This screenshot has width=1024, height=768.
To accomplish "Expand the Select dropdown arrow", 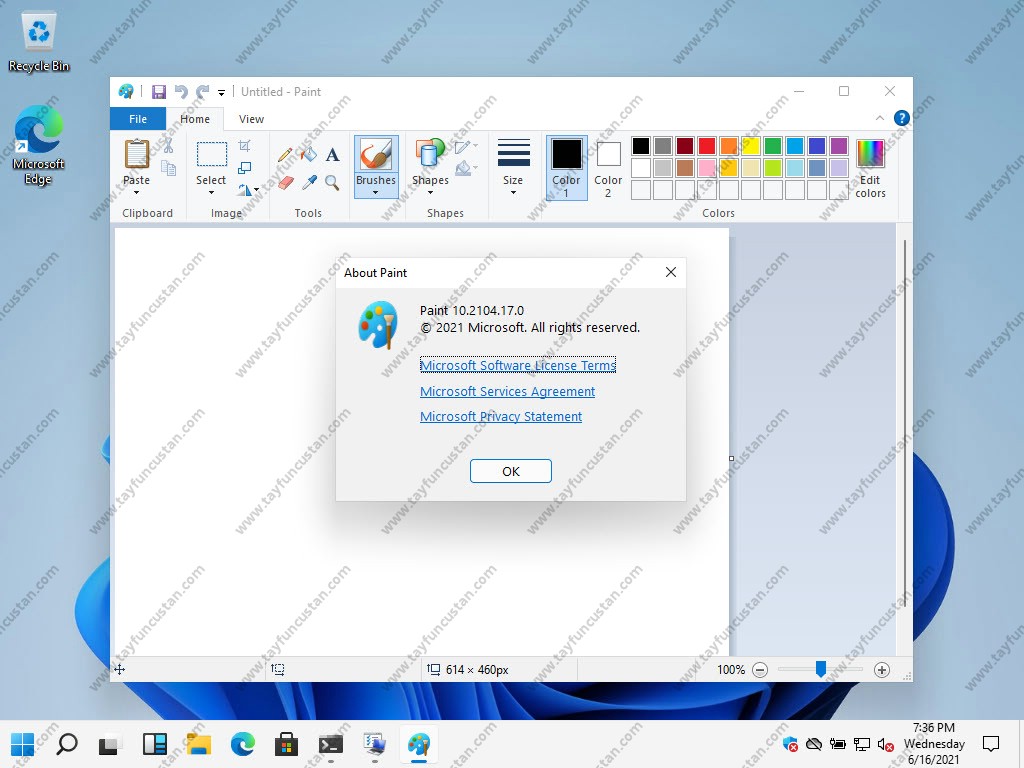I will [x=212, y=193].
